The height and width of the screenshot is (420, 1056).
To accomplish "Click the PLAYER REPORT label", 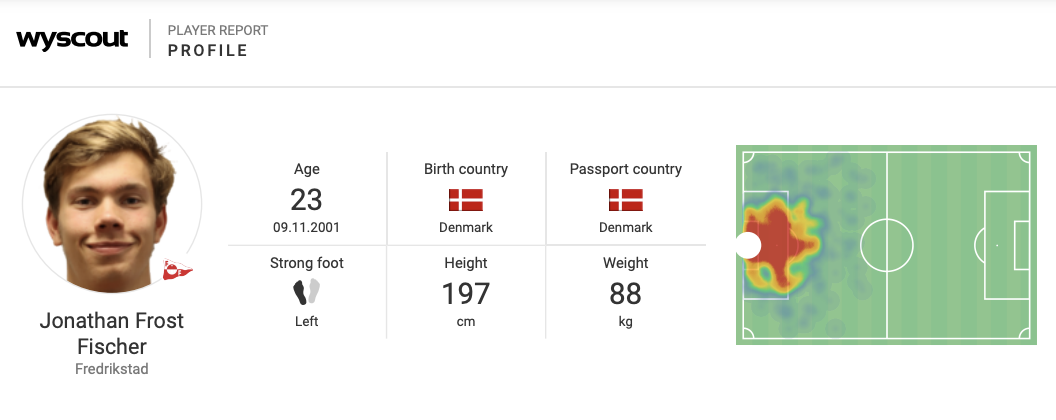I will pos(218,31).
